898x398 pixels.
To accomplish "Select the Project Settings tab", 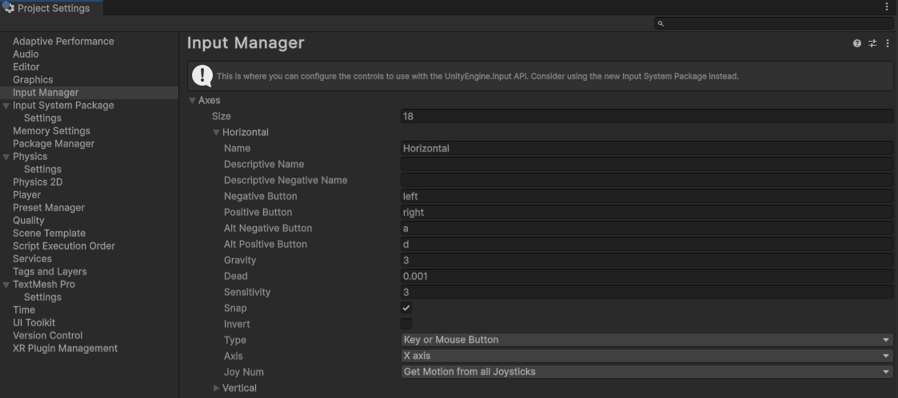I will tap(52, 8).
